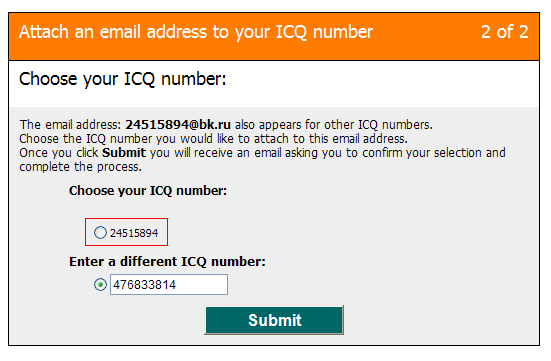The image size is (551, 361).
Task: Click the text 'complete the process.'
Action: [80, 167]
